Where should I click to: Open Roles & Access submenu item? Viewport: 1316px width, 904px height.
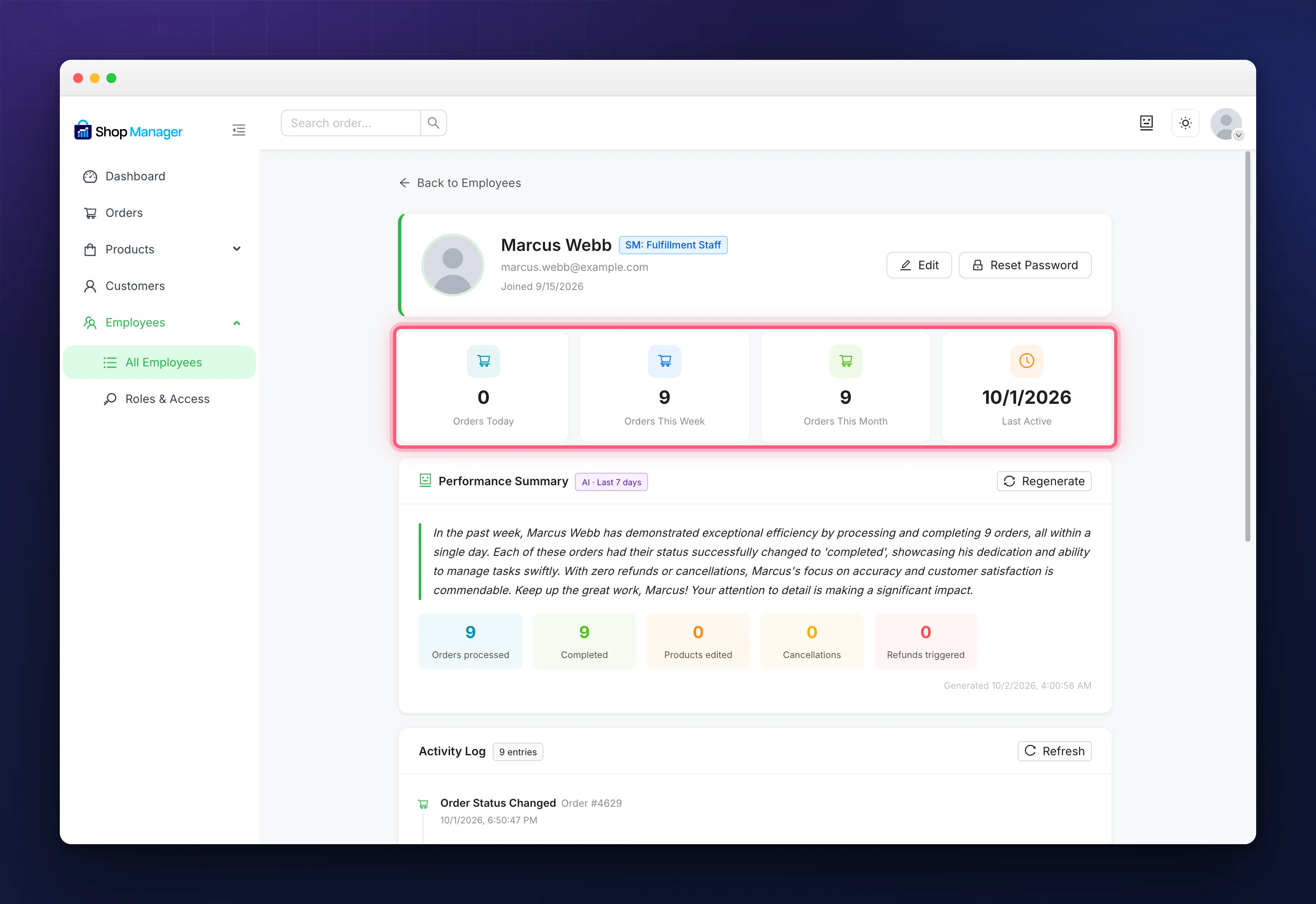tap(160, 399)
